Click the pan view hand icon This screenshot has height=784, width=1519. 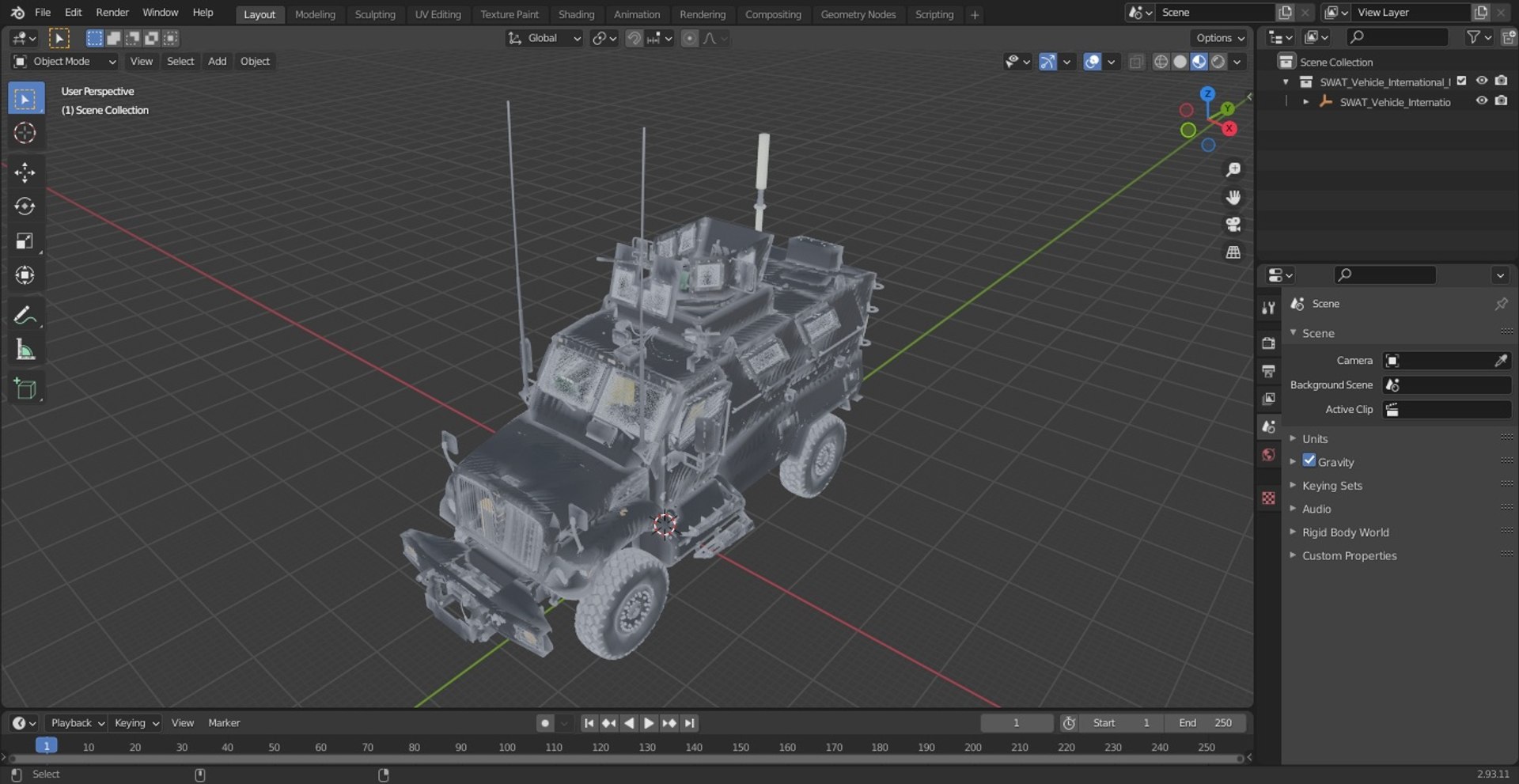[1233, 197]
